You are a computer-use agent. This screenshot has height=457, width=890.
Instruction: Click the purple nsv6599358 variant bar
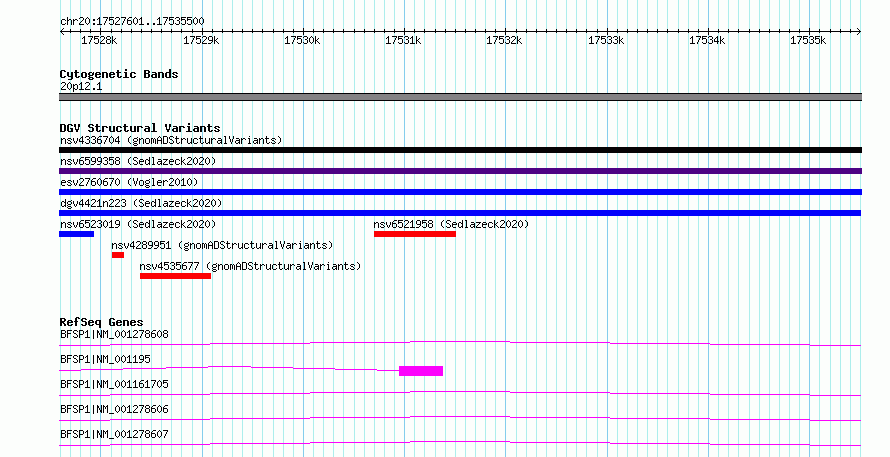click(x=460, y=171)
